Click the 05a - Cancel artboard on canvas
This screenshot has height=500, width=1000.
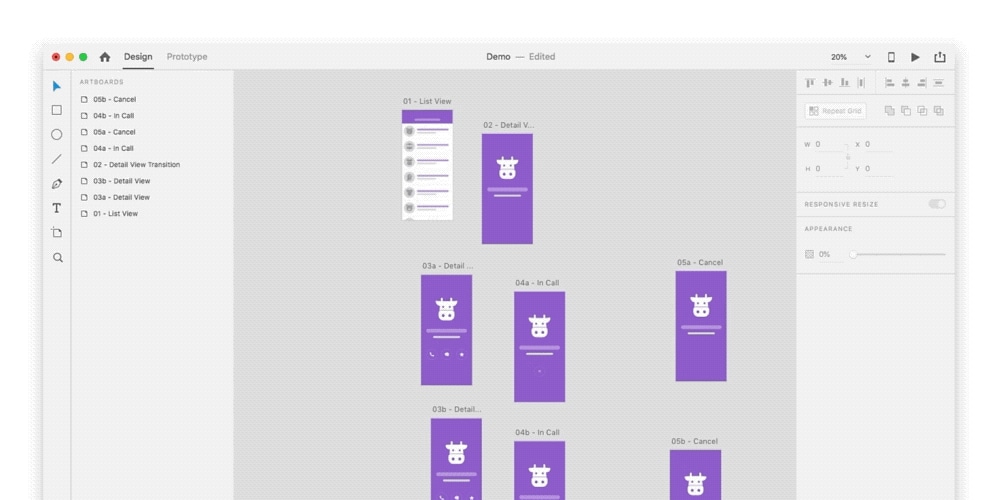(701, 326)
